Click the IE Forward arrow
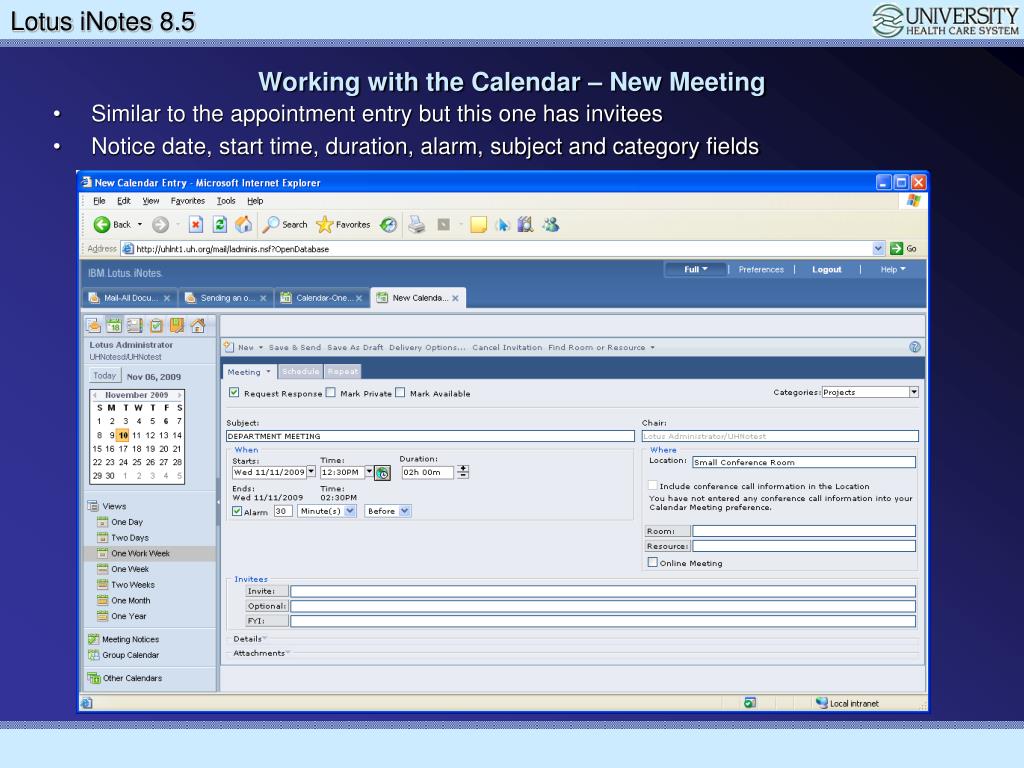 click(x=160, y=225)
